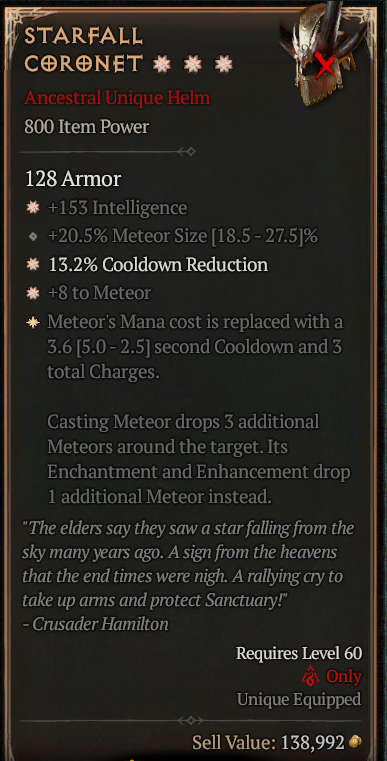The image size is (387, 761).
Task: Click the Requires Level 60 text
Action: tap(299, 653)
